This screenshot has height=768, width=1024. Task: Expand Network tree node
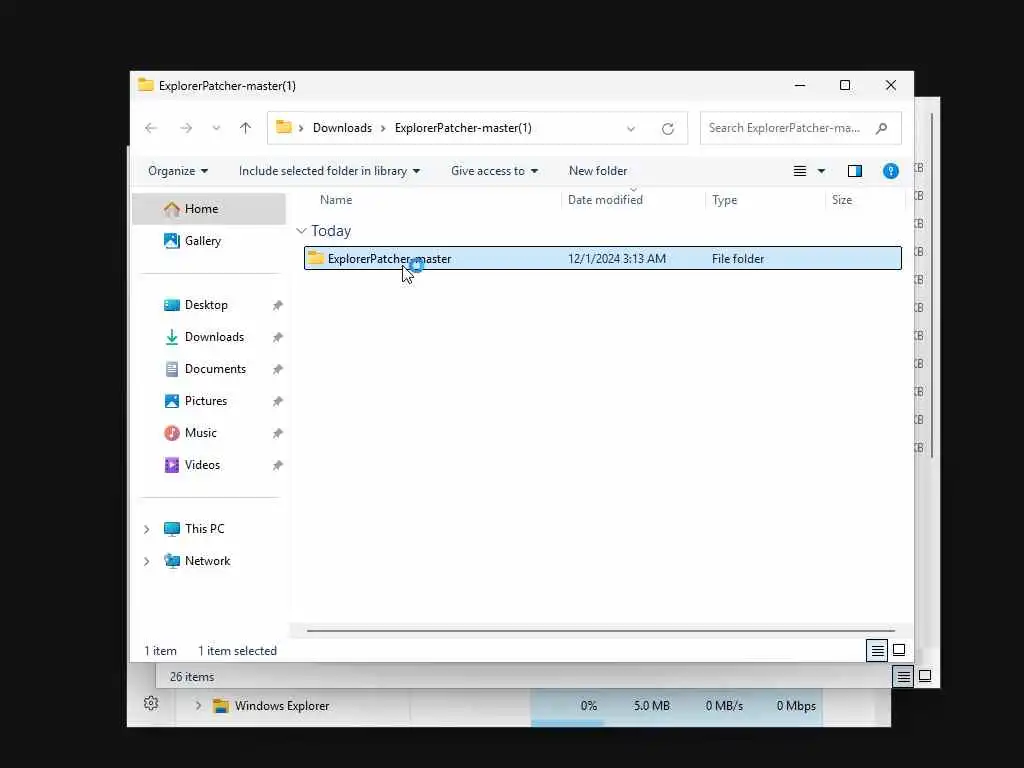pyautogui.click(x=147, y=561)
